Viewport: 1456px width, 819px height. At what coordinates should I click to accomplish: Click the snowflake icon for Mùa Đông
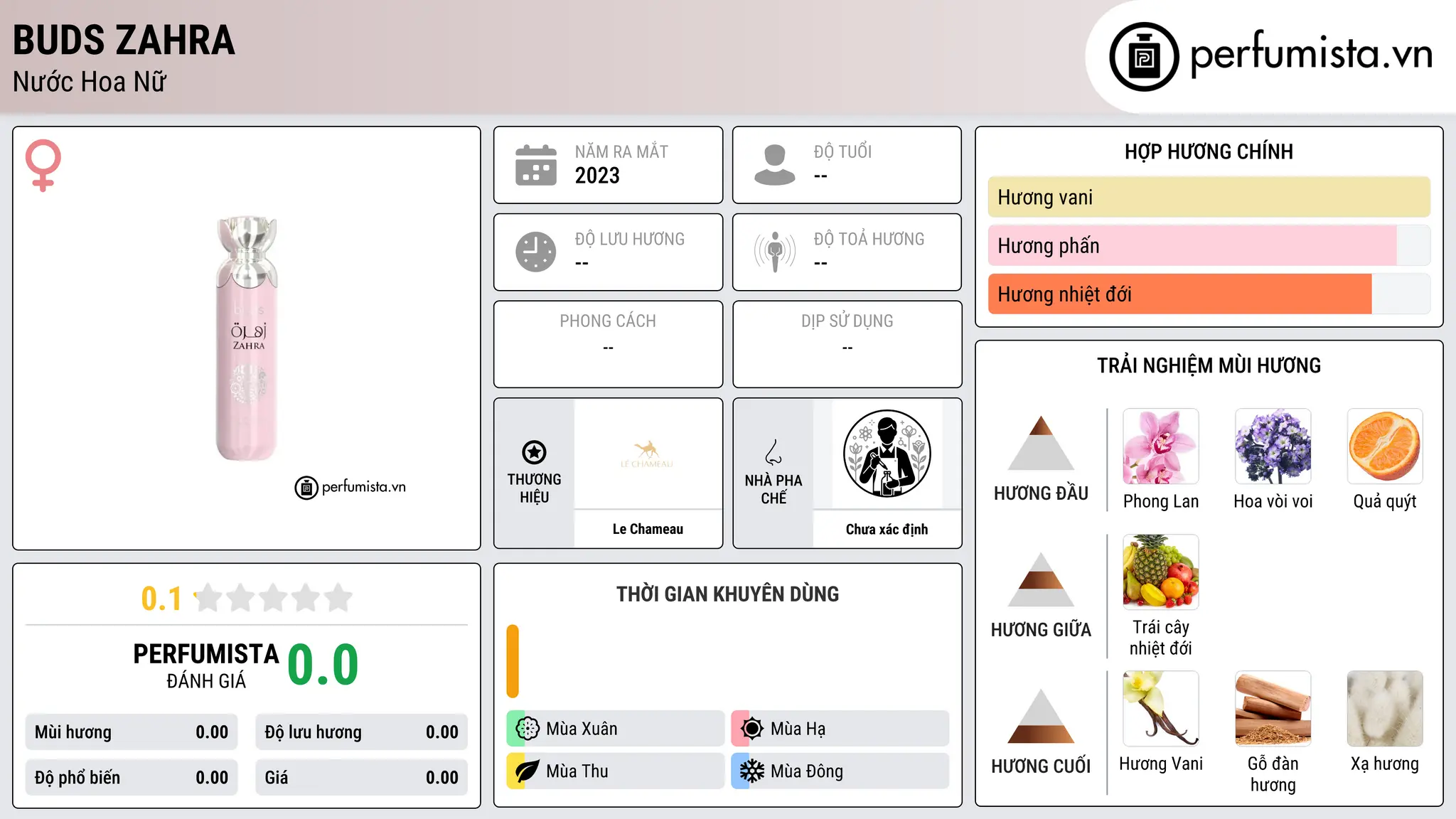tap(752, 771)
